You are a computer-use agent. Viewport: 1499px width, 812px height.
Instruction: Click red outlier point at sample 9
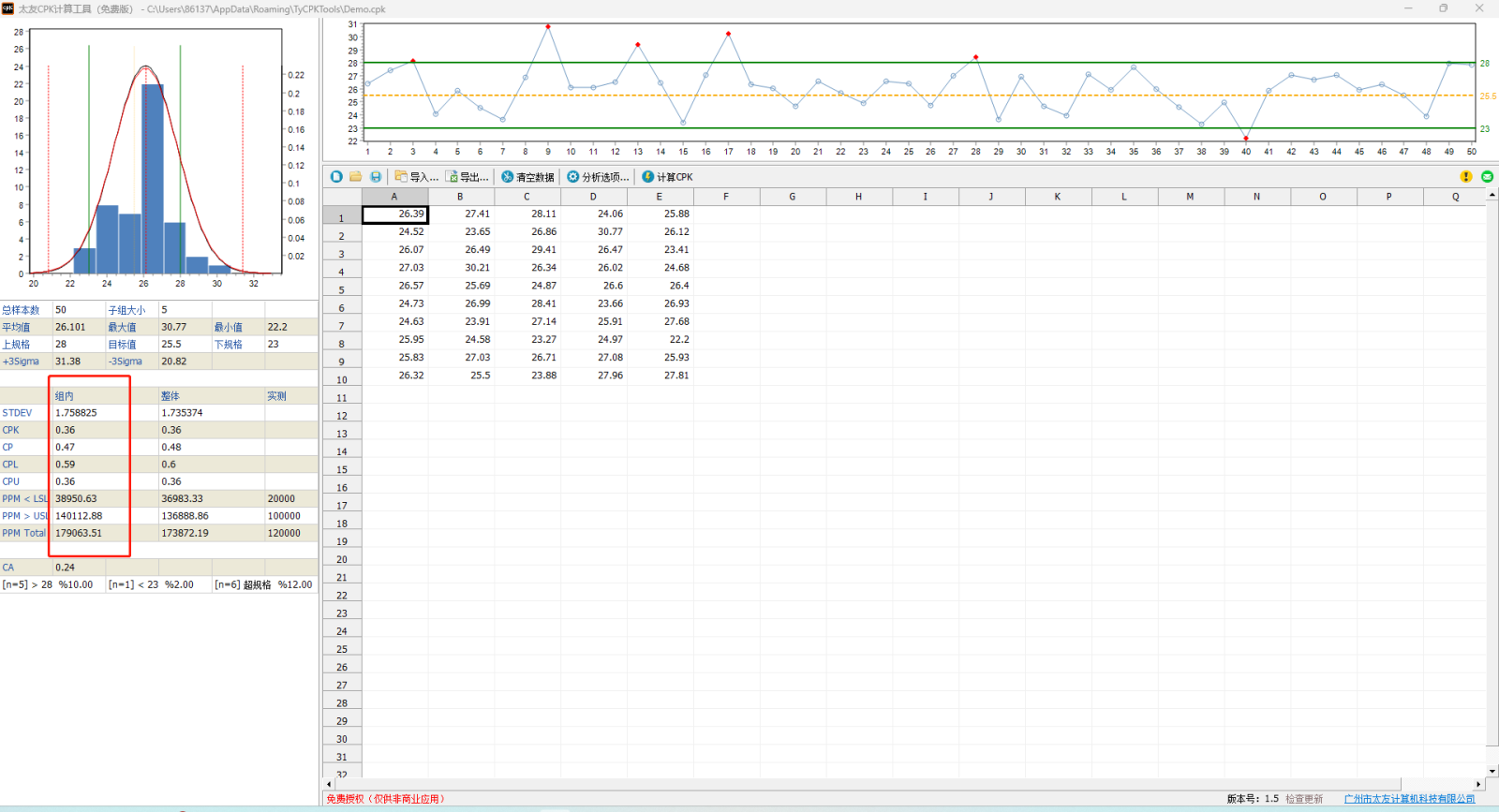[548, 26]
